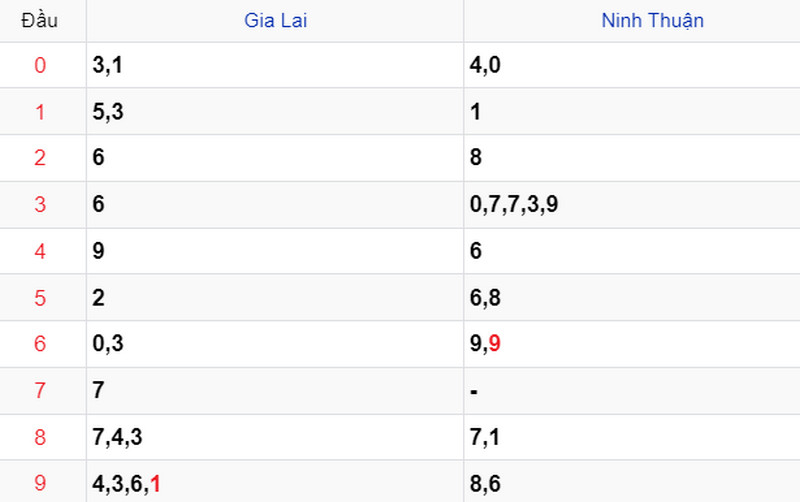Click Ninh Thuận cell showing 0,7,7,3,9
Image resolution: width=800 pixels, height=502 pixels.
514,205
